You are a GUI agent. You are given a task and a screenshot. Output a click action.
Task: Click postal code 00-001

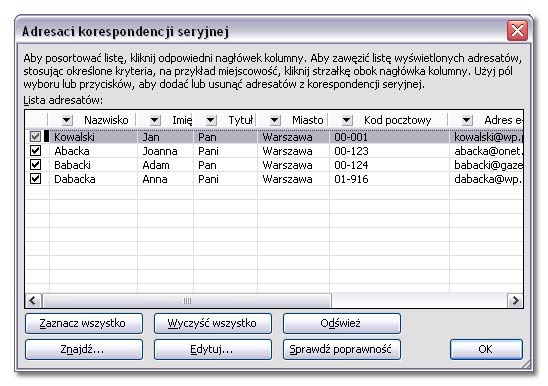click(351, 137)
